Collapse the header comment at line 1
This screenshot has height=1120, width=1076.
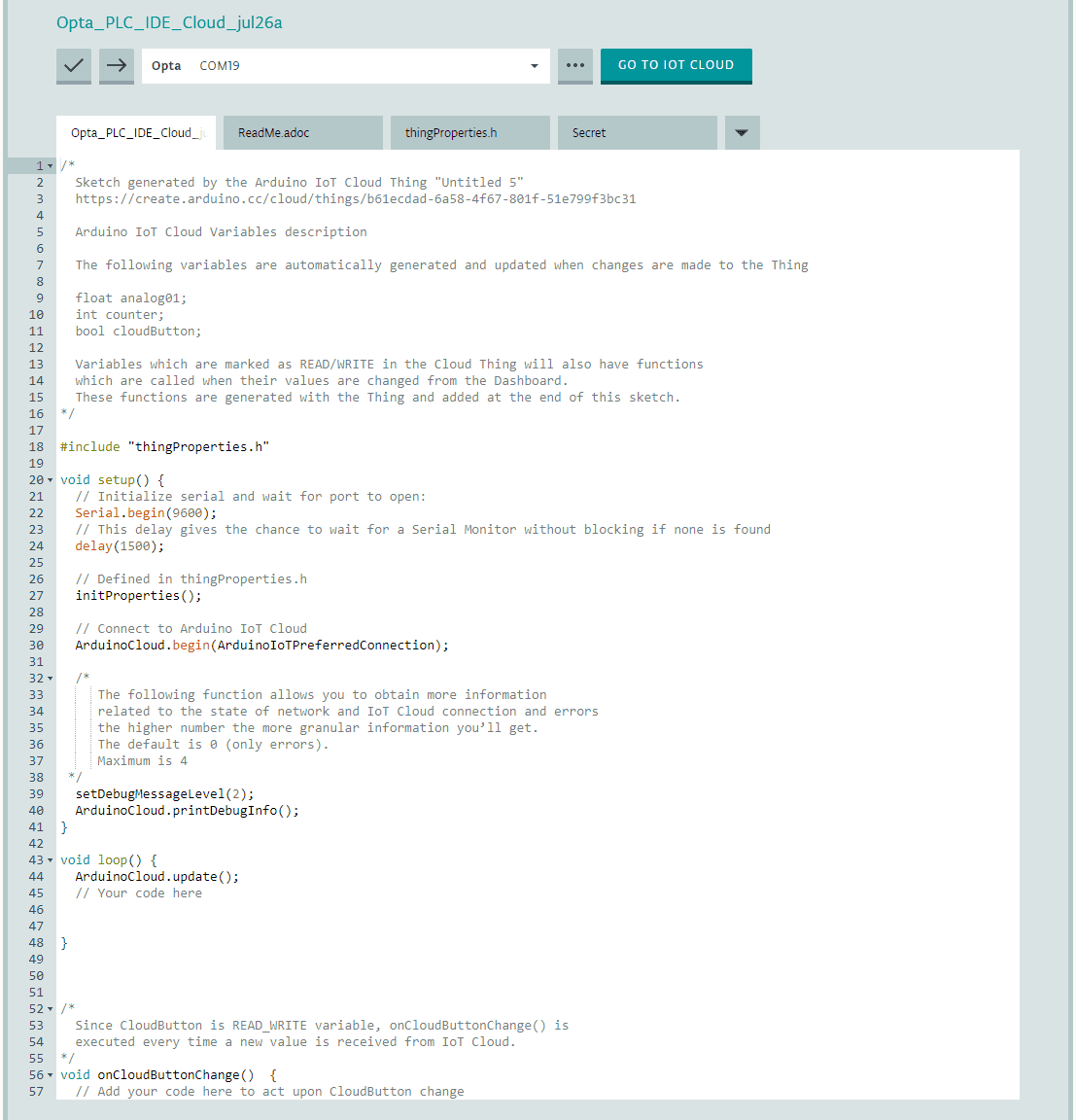[51, 166]
